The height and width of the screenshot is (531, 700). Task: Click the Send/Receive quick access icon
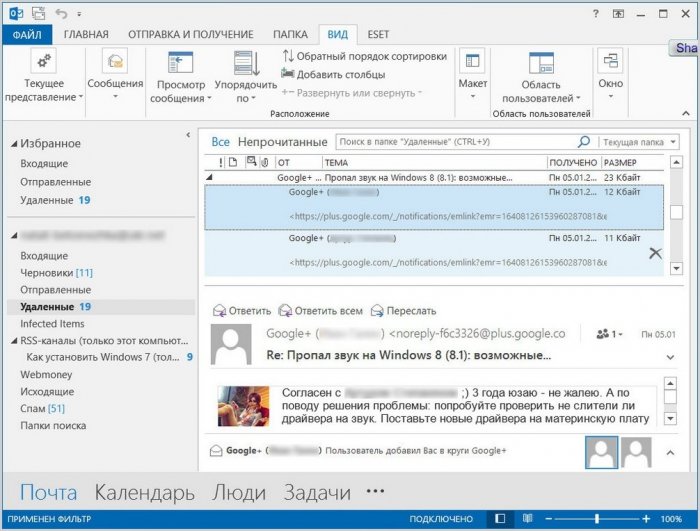(38, 14)
